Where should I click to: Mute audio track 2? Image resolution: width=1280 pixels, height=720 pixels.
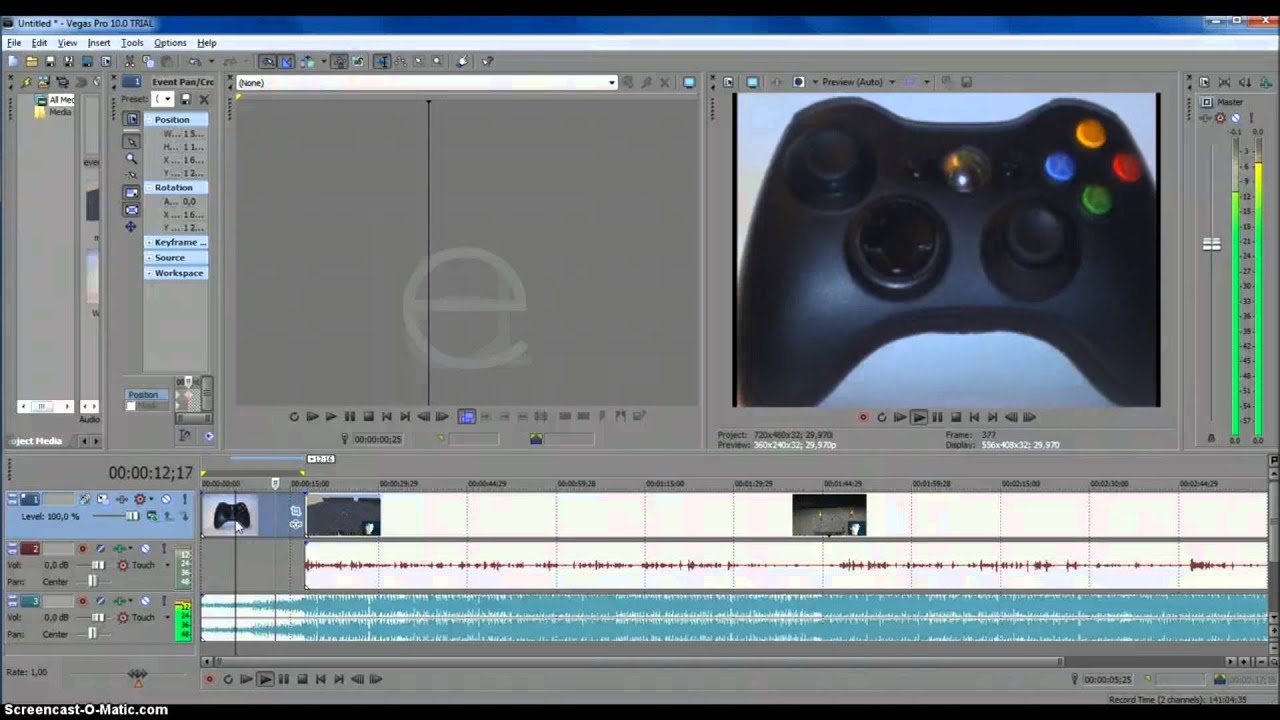click(x=145, y=549)
